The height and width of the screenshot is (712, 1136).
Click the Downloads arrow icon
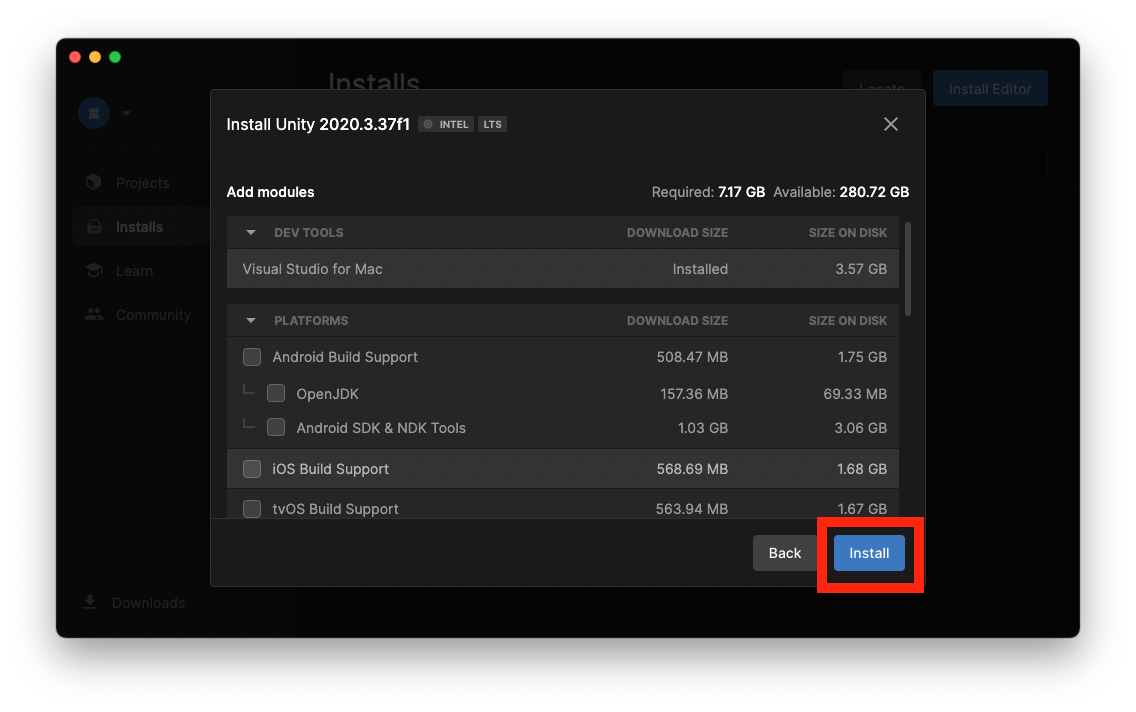(x=90, y=602)
